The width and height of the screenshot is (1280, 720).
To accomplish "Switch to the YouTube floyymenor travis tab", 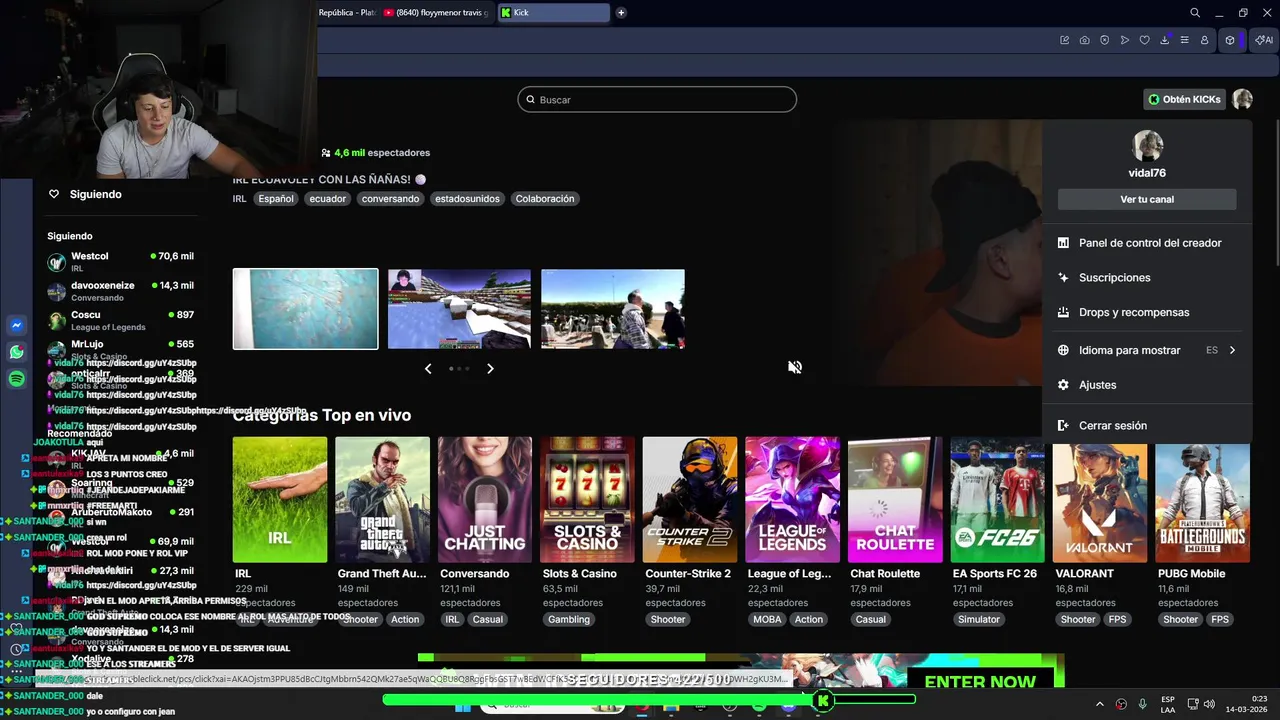I will [x=437, y=13].
